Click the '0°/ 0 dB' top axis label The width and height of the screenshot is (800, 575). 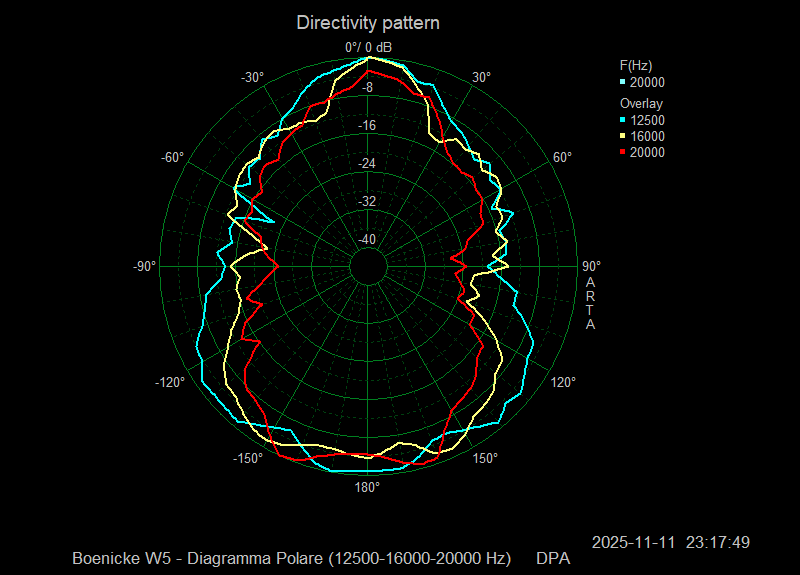click(x=369, y=47)
